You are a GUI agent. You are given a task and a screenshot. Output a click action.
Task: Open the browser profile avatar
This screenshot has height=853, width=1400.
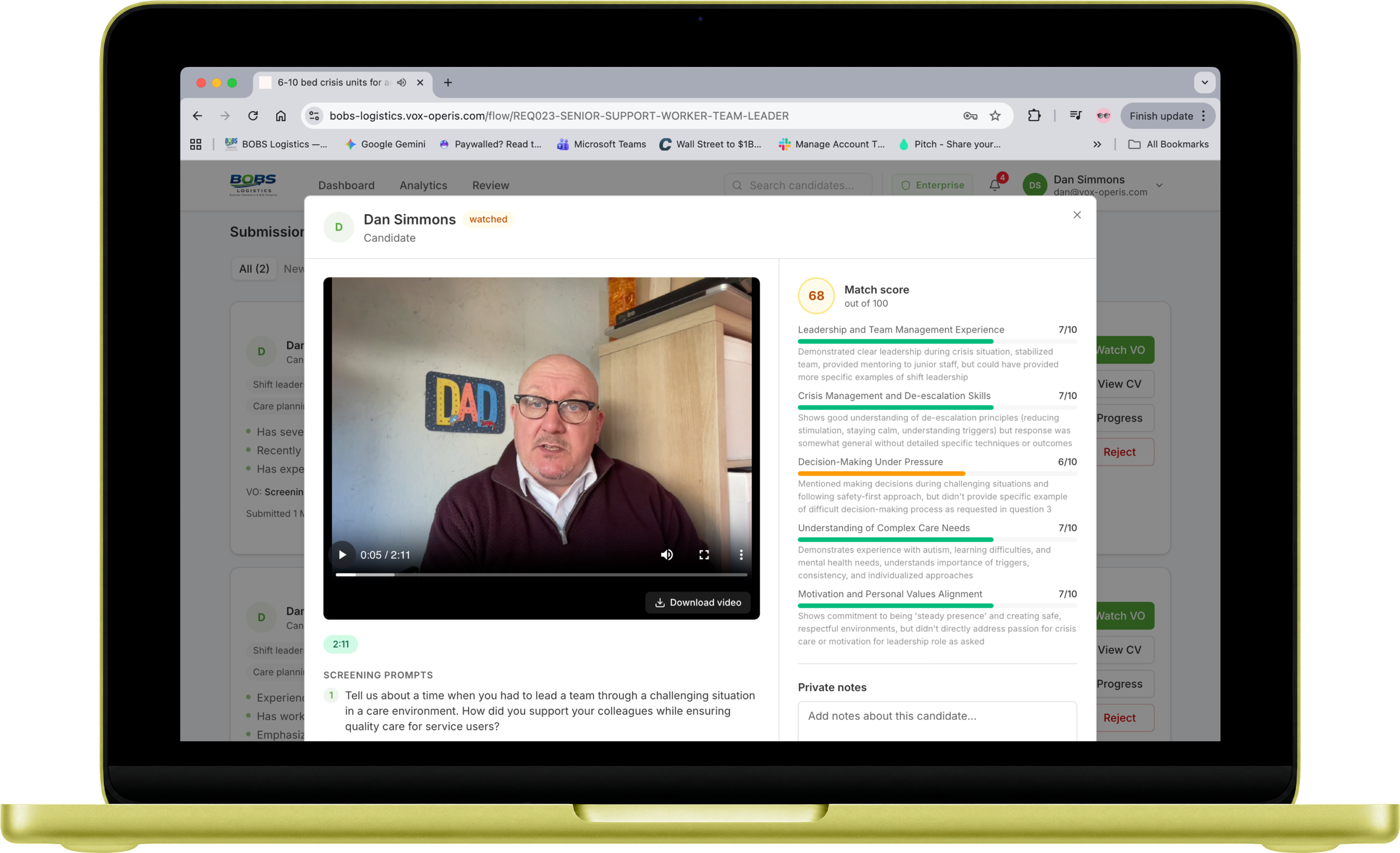(x=1103, y=116)
